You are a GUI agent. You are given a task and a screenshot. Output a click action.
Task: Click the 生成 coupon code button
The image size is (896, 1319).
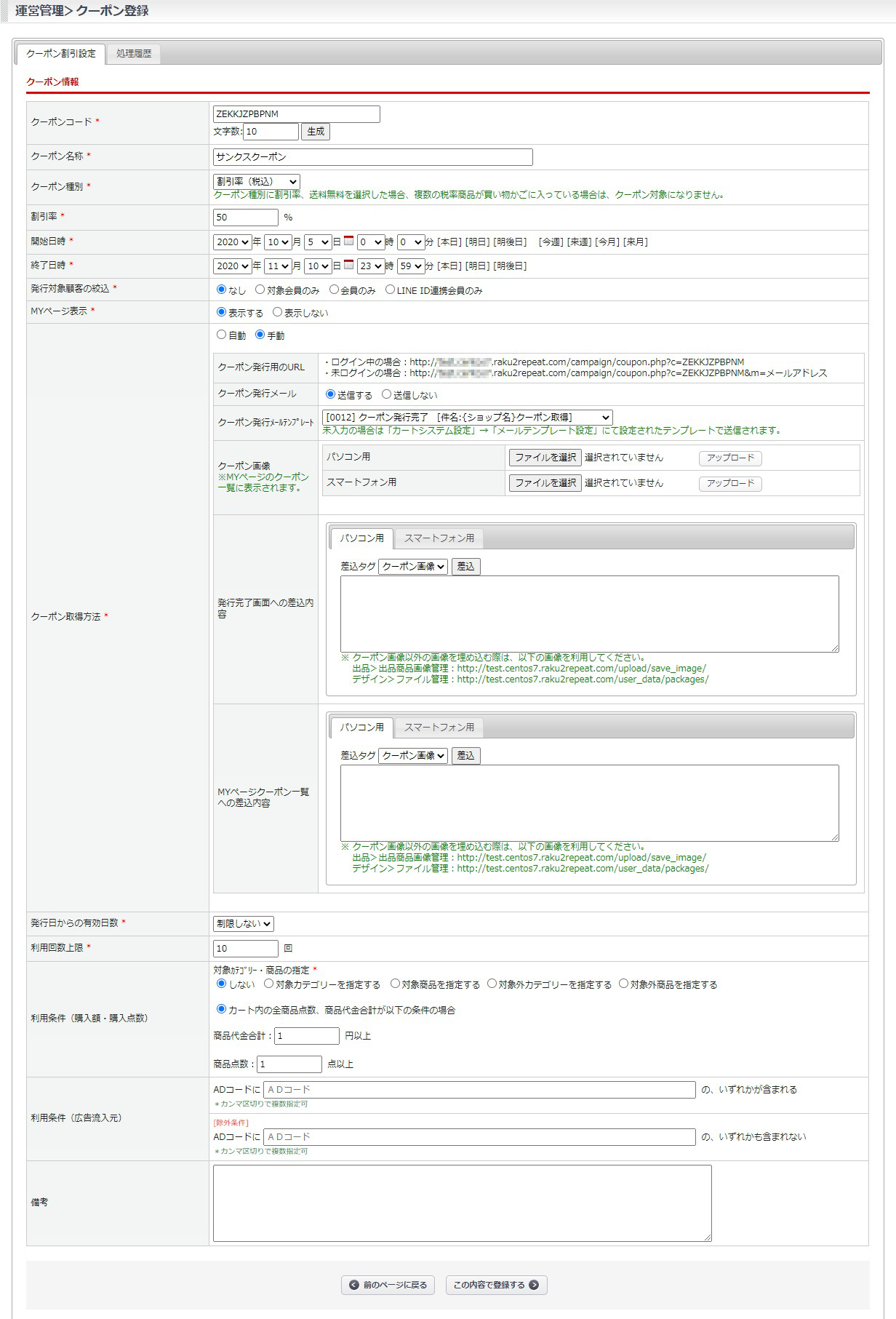316,132
